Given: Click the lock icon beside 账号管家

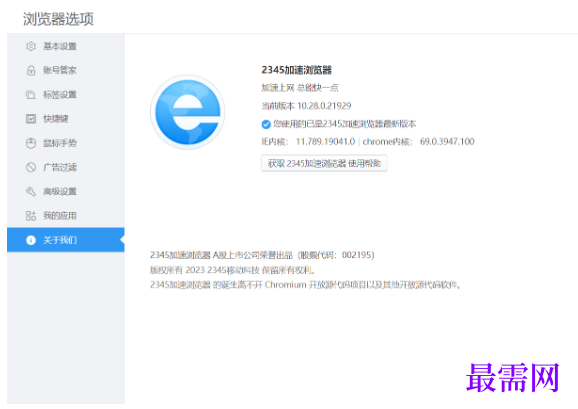Looking at the screenshot, I should tap(31, 70).
